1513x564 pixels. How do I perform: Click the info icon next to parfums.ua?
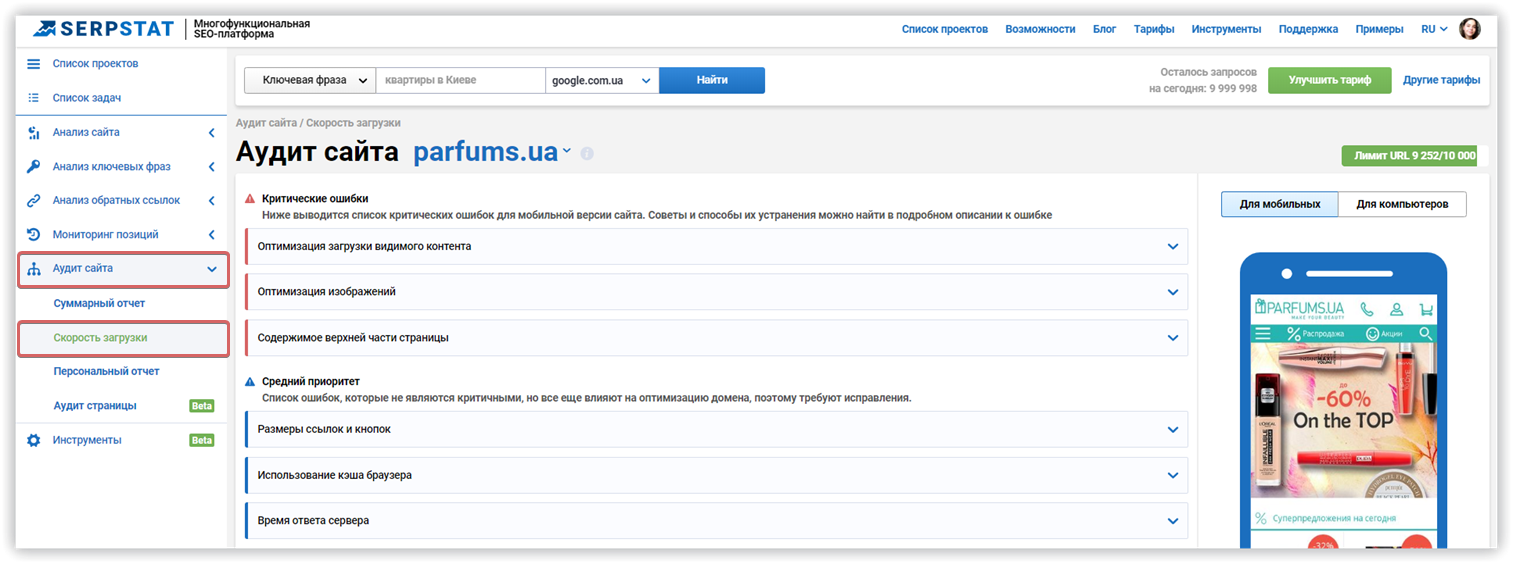(587, 154)
